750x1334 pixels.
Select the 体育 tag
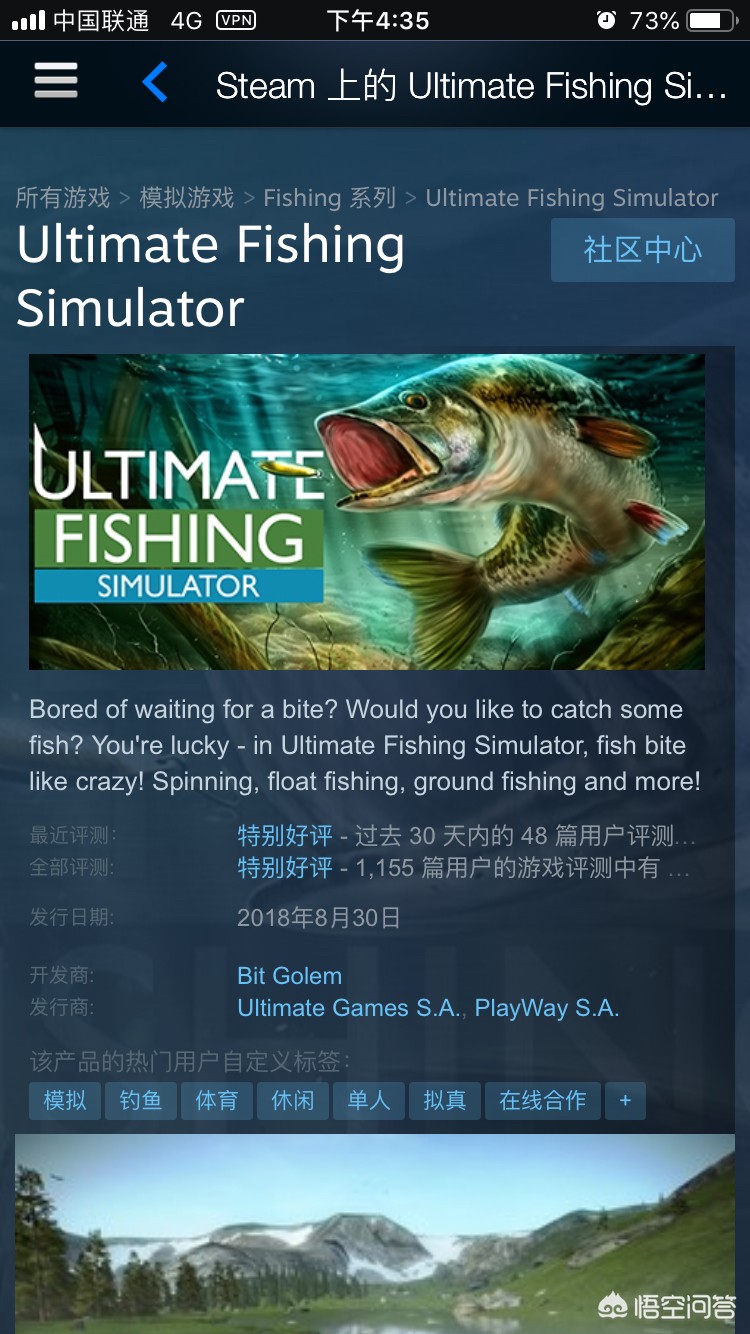pos(217,1101)
